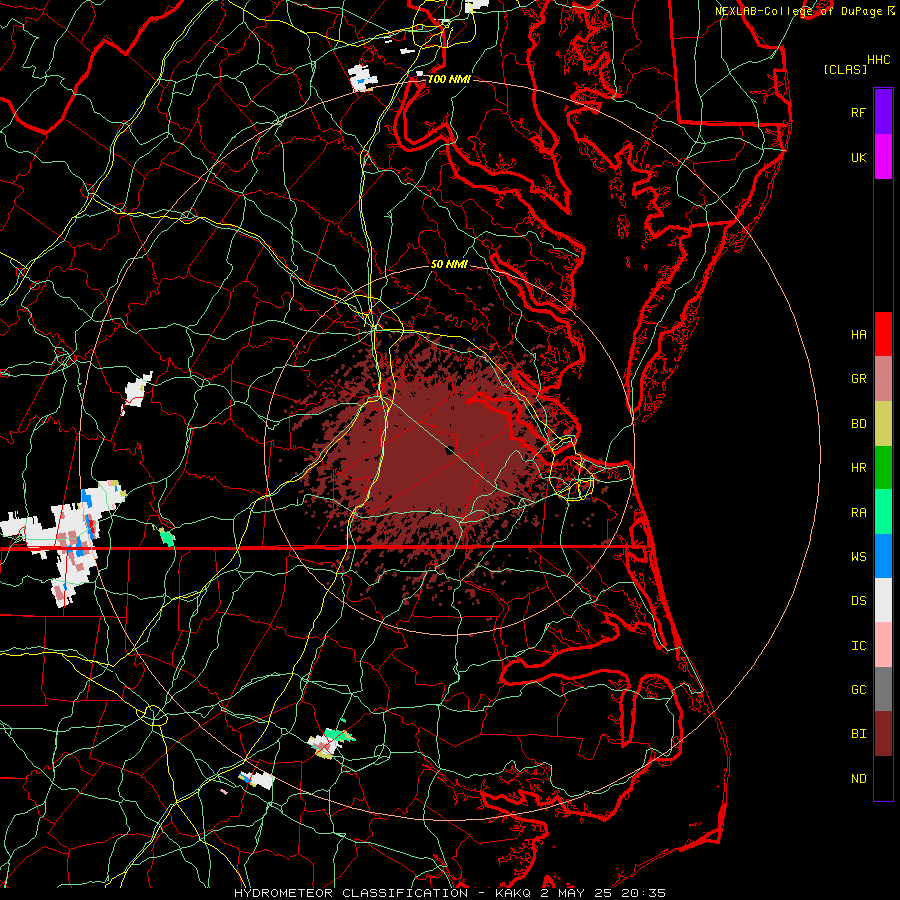This screenshot has width=900, height=900.
Task: Click the '2 MAY 25' date text
Action: tap(575, 893)
